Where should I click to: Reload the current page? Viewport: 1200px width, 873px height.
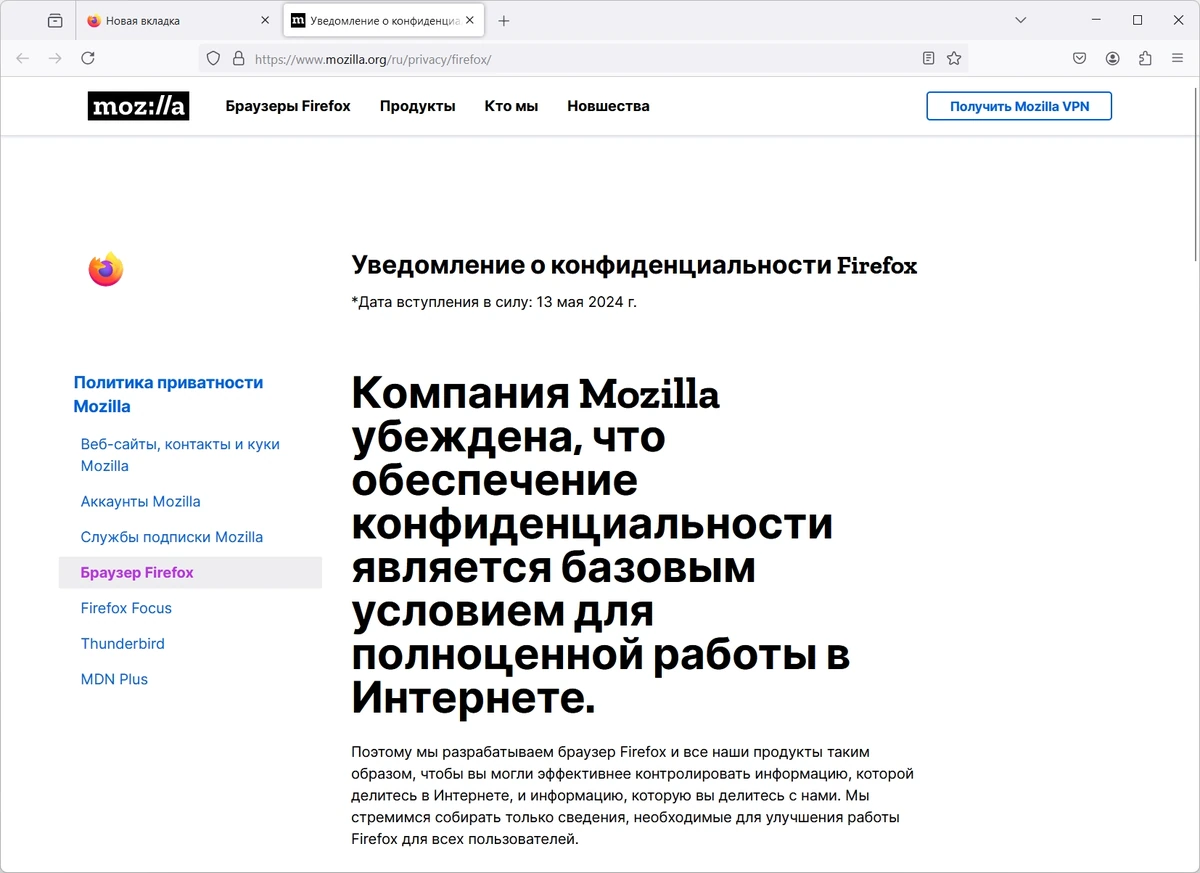[88, 59]
